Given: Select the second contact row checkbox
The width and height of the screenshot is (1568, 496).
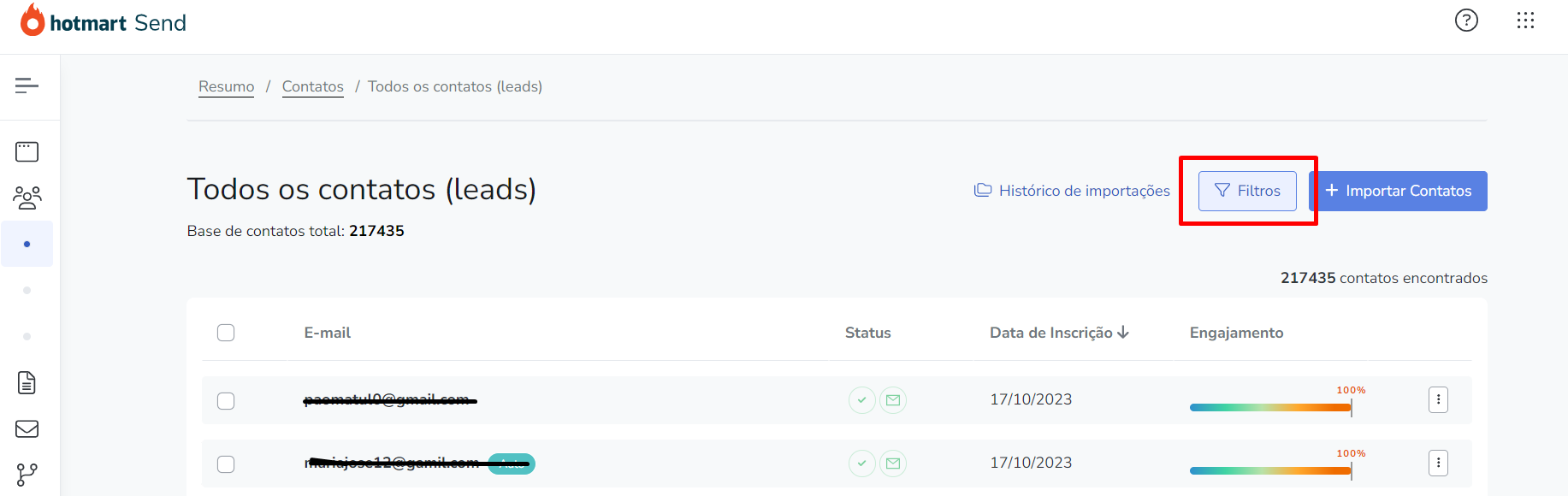Looking at the screenshot, I should (x=226, y=464).
